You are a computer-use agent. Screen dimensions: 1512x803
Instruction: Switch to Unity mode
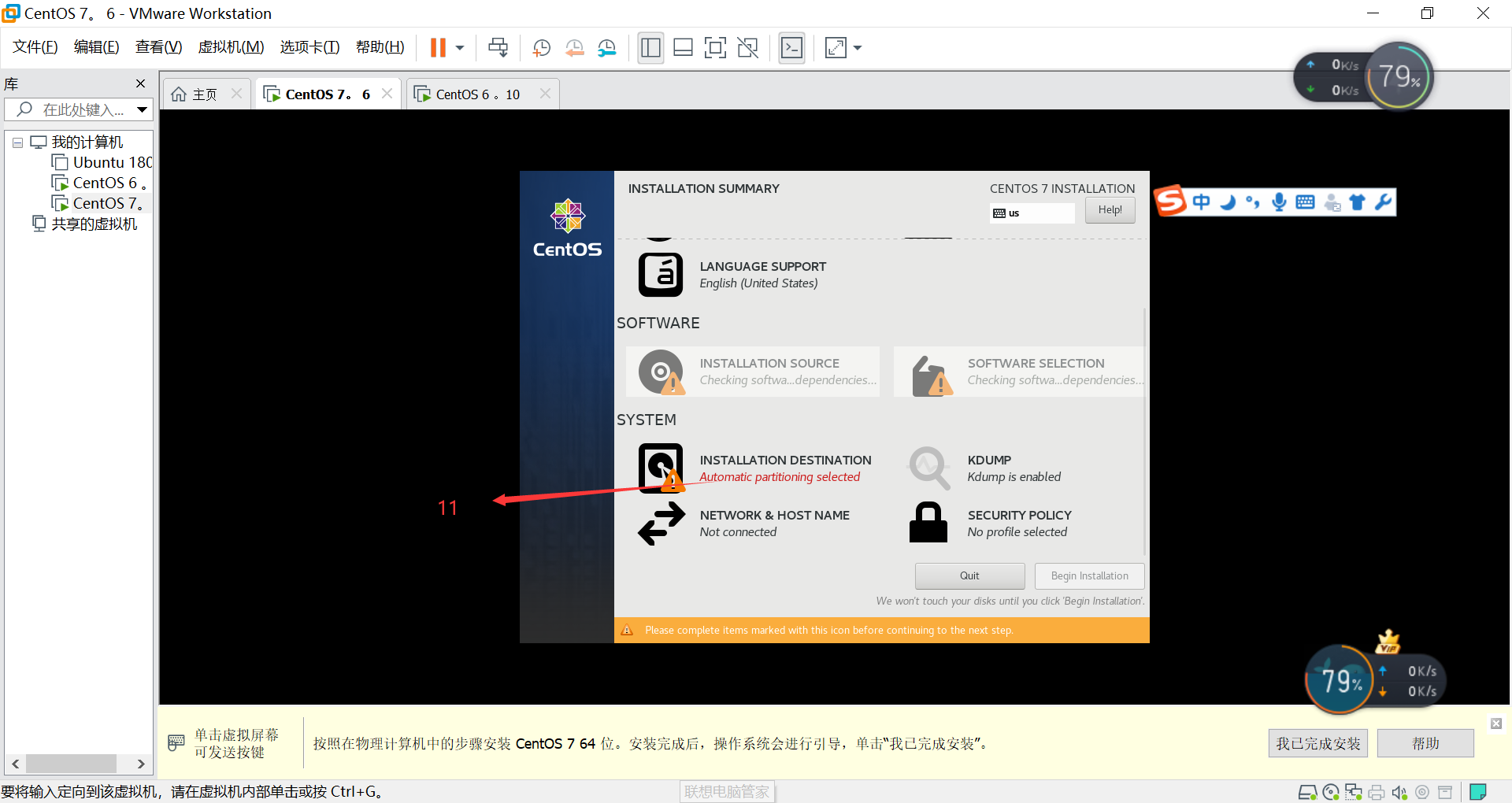pos(747,48)
